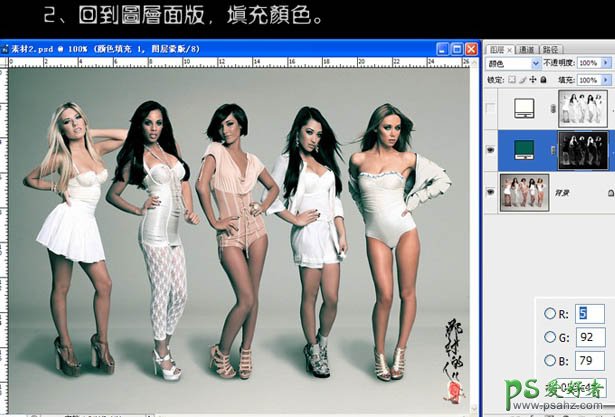Click link icon on green fill layer
The width and height of the screenshot is (615, 417).
point(553,150)
